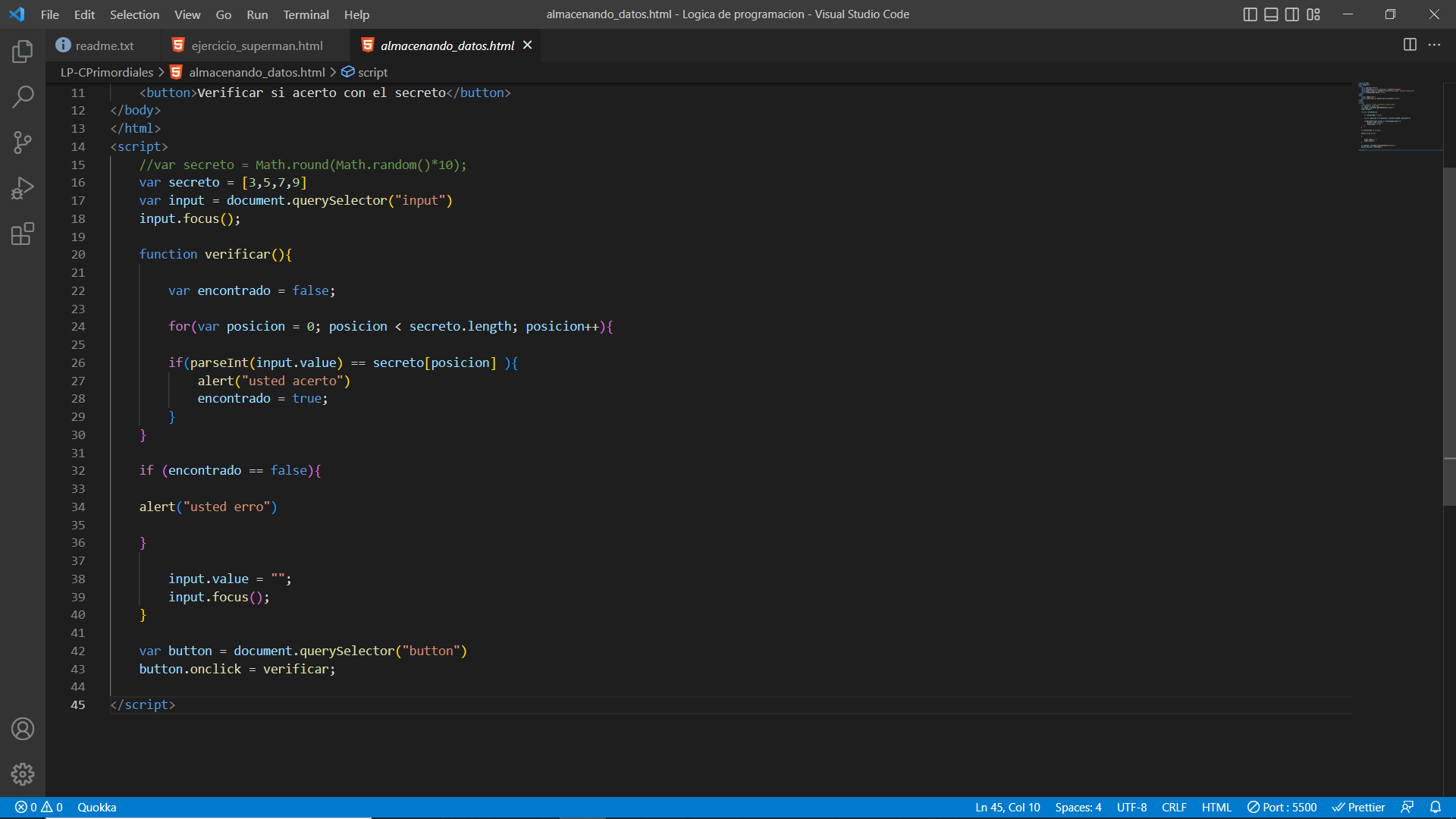Open editor More Actions ellipsis
The width and height of the screenshot is (1456, 819).
click(x=1434, y=45)
